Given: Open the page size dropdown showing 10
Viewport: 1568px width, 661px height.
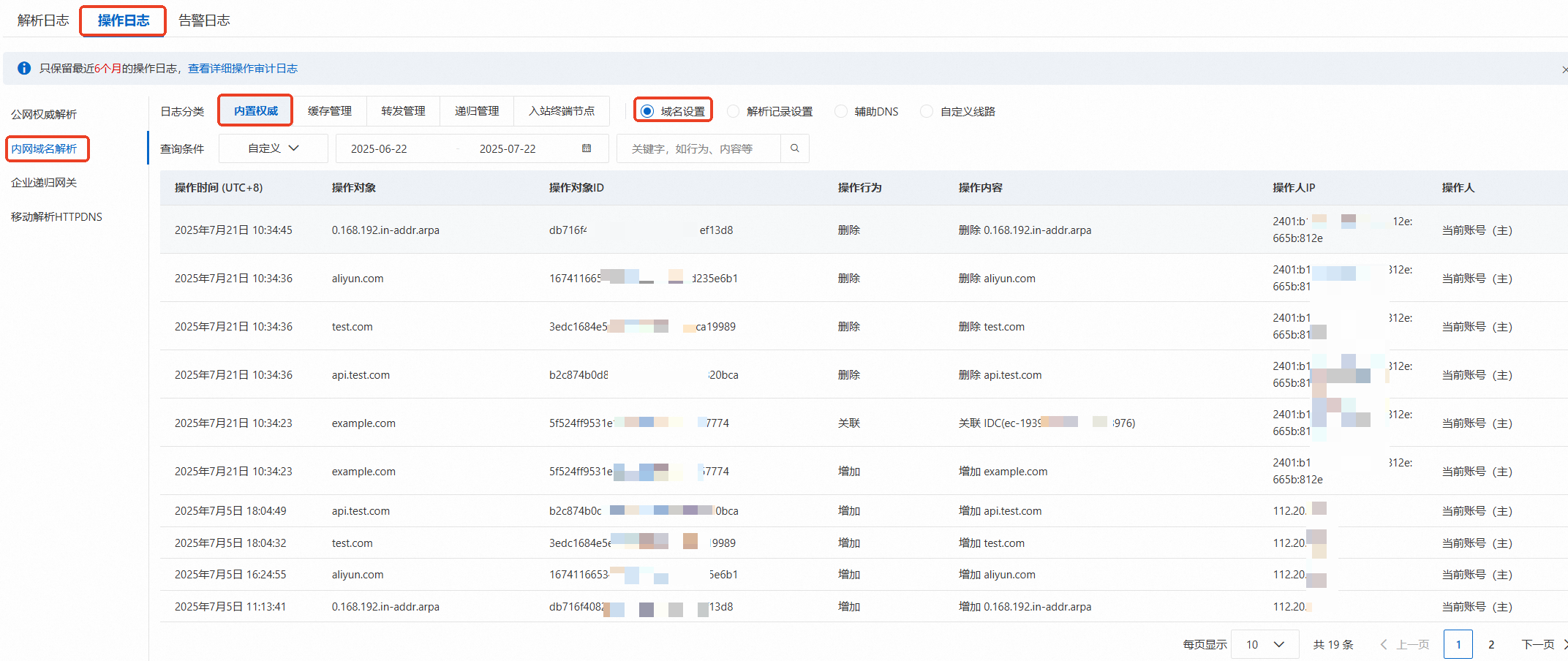Looking at the screenshot, I should pyautogui.click(x=1265, y=644).
